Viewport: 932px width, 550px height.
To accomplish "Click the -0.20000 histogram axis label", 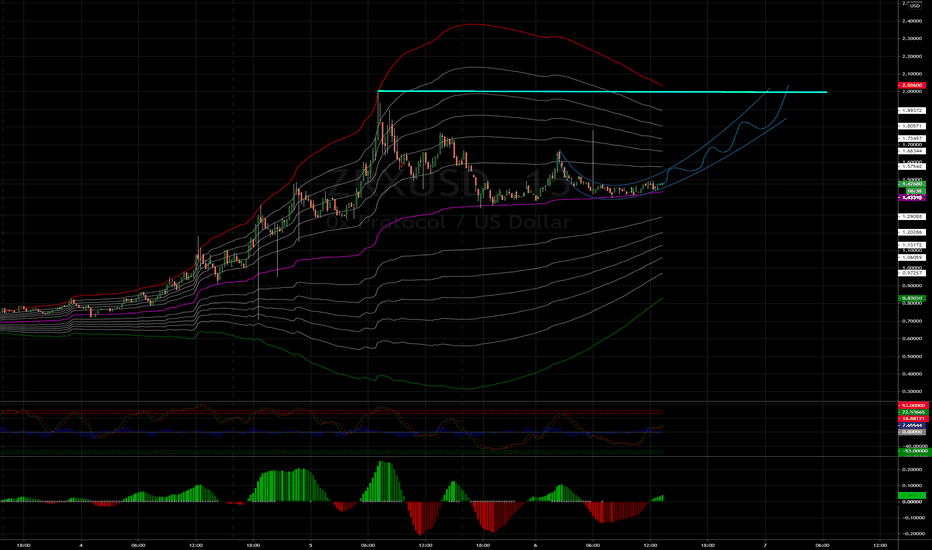I will point(913,533).
